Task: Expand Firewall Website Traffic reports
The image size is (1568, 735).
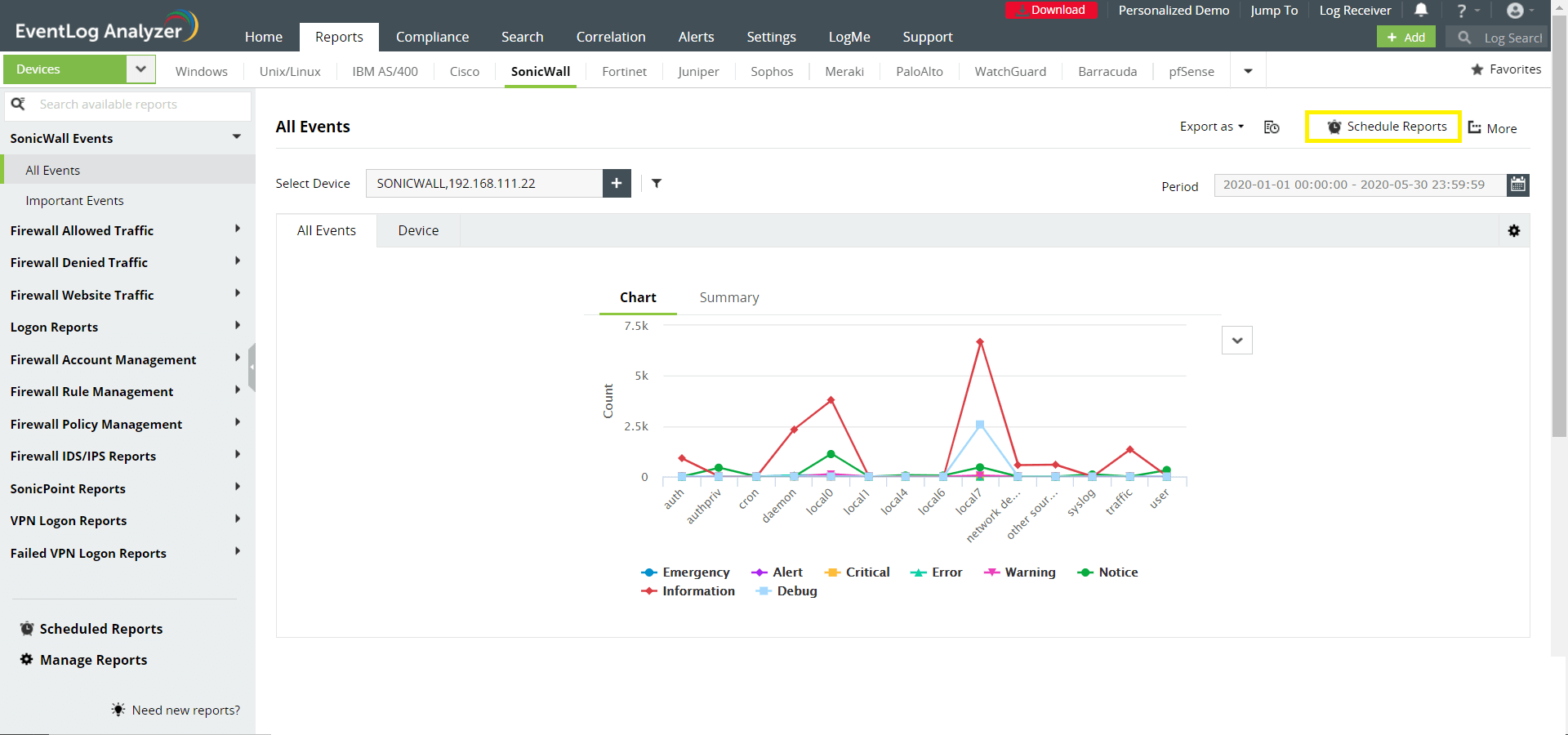Action: pos(238,294)
